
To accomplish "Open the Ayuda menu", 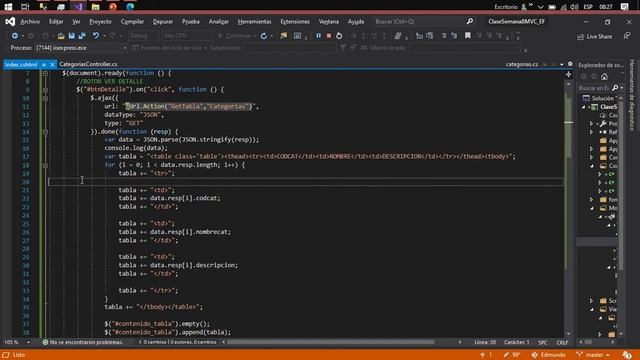I will [x=356, y=22].
